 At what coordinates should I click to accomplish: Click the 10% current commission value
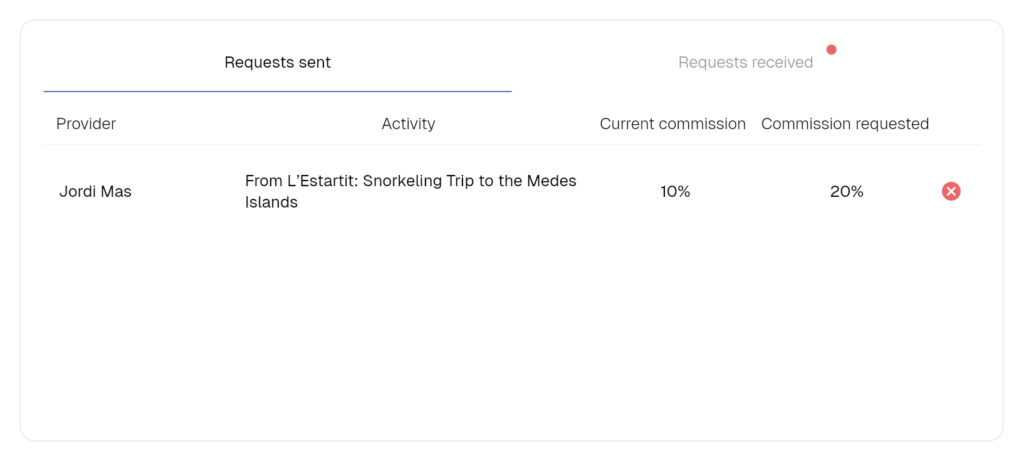click(x=675, y=192)
